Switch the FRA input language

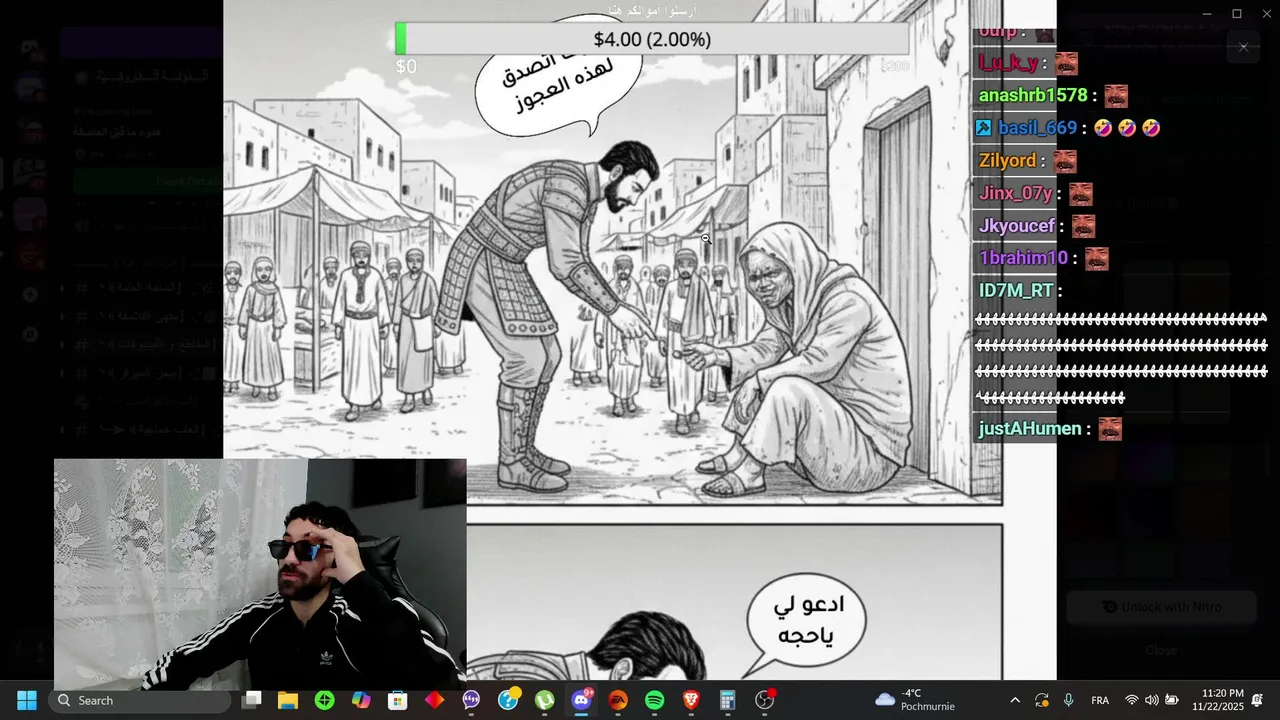coord(1100,700)
